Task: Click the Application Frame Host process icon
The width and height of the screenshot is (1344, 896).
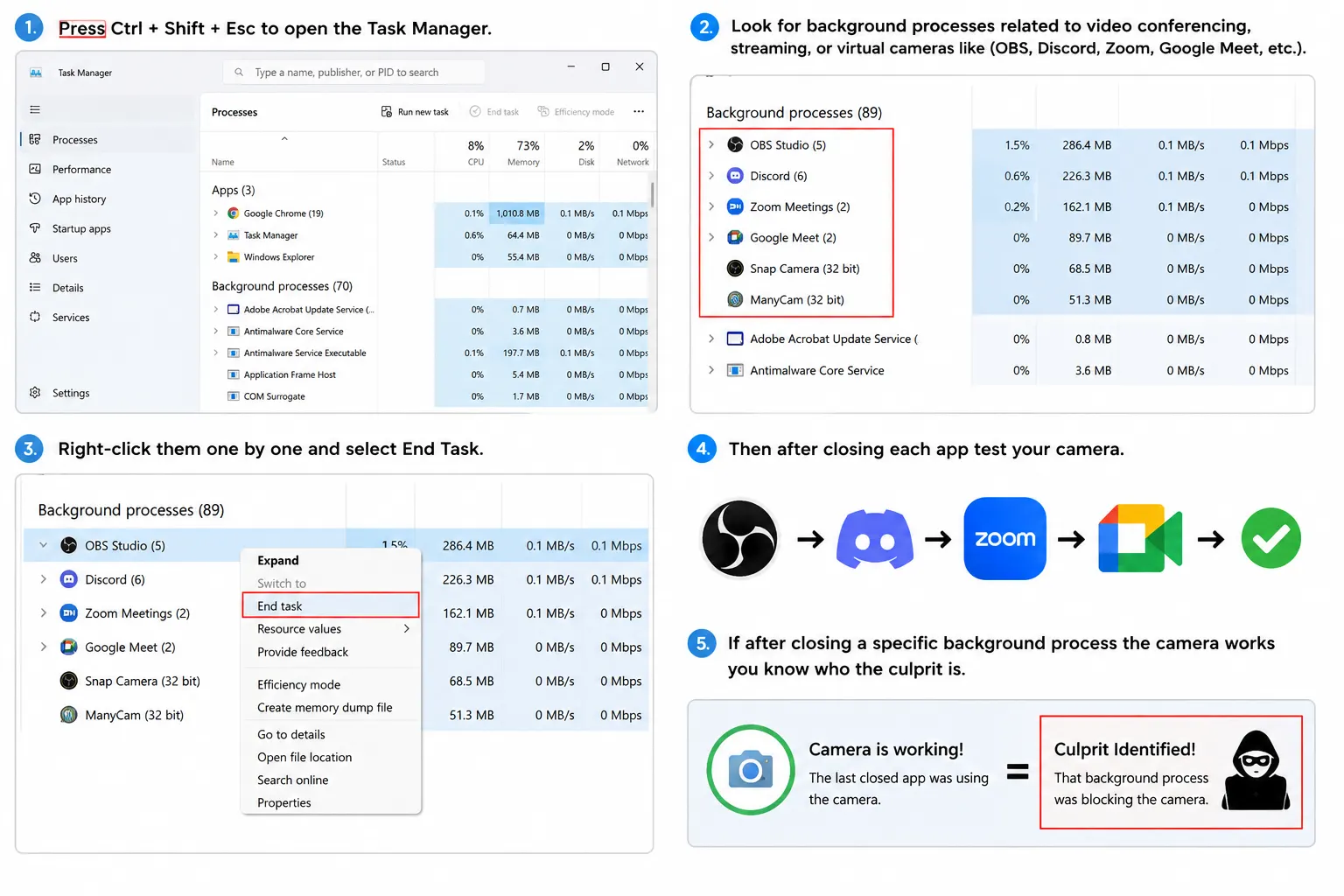Action: pyautogui.click(x=234, y=374)
